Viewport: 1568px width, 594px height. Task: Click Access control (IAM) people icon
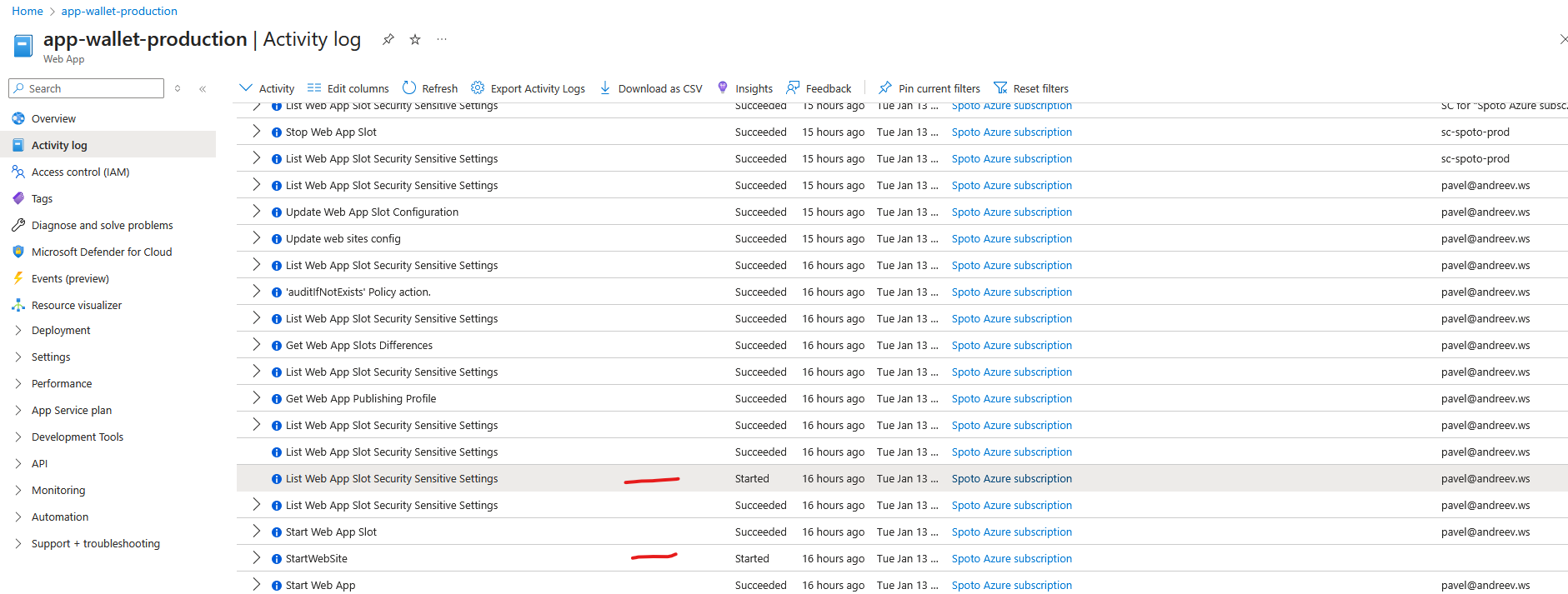(18, 172)
